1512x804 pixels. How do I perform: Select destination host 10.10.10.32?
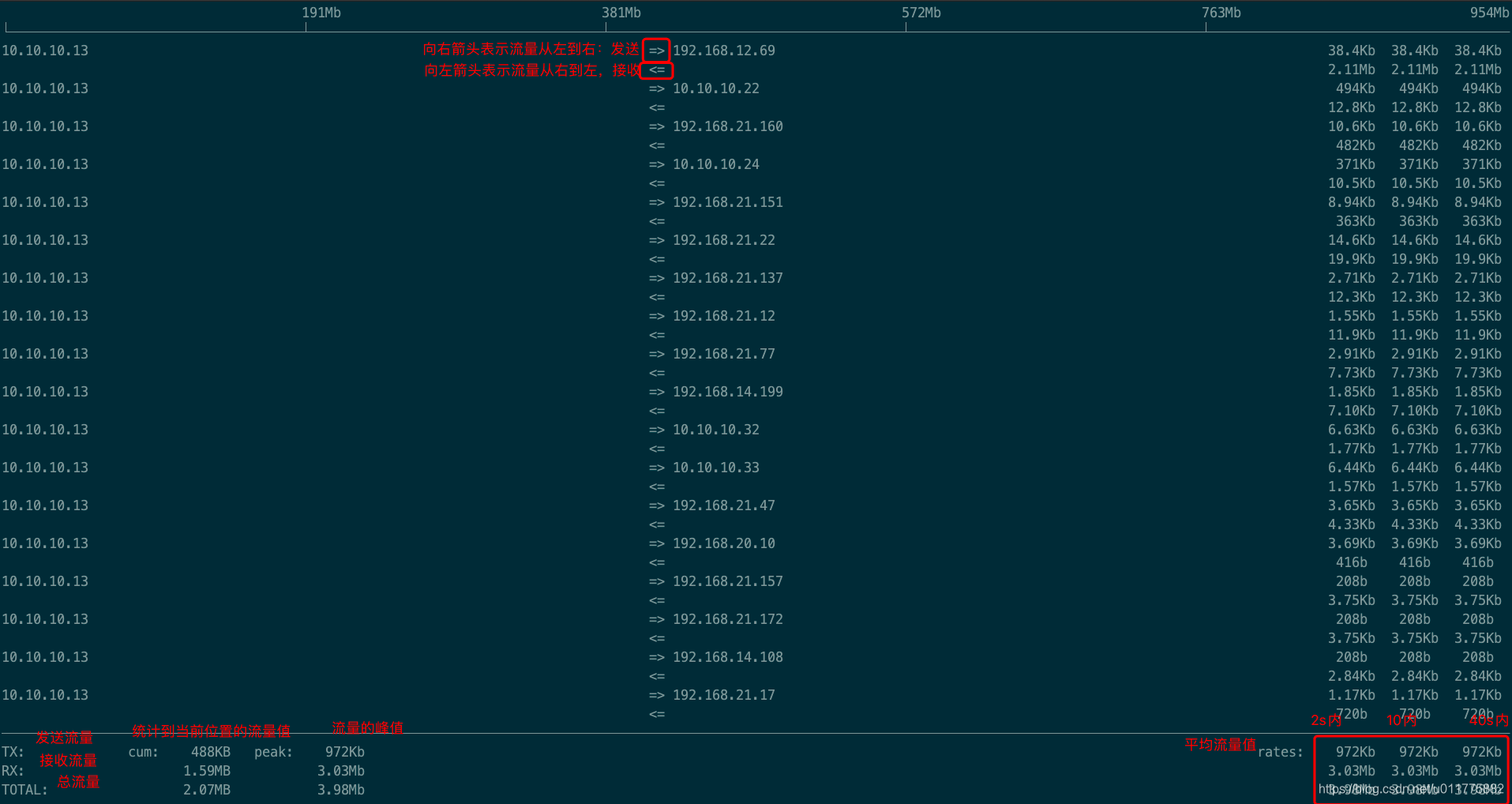tap(716, 430)
